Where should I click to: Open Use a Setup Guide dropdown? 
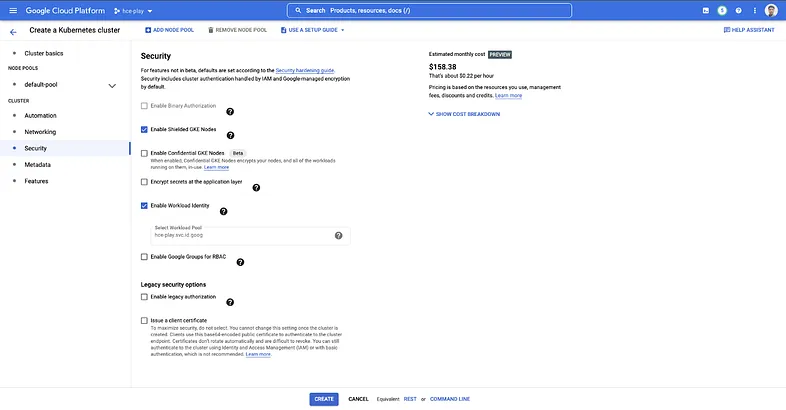tap(313, 30)
